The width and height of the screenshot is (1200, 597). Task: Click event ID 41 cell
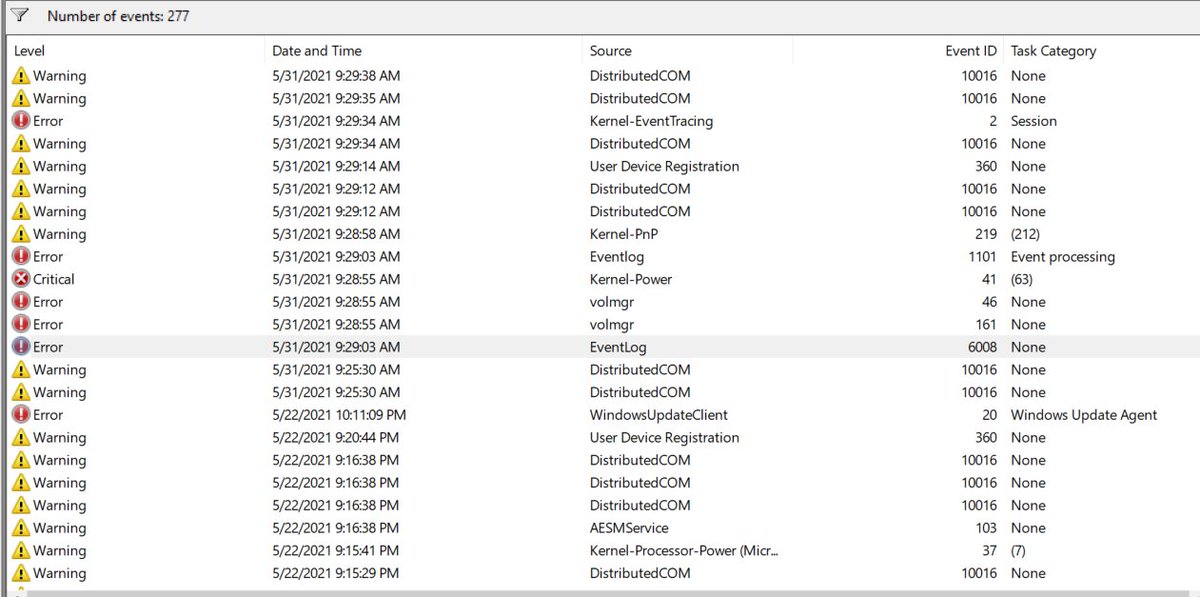989,279
